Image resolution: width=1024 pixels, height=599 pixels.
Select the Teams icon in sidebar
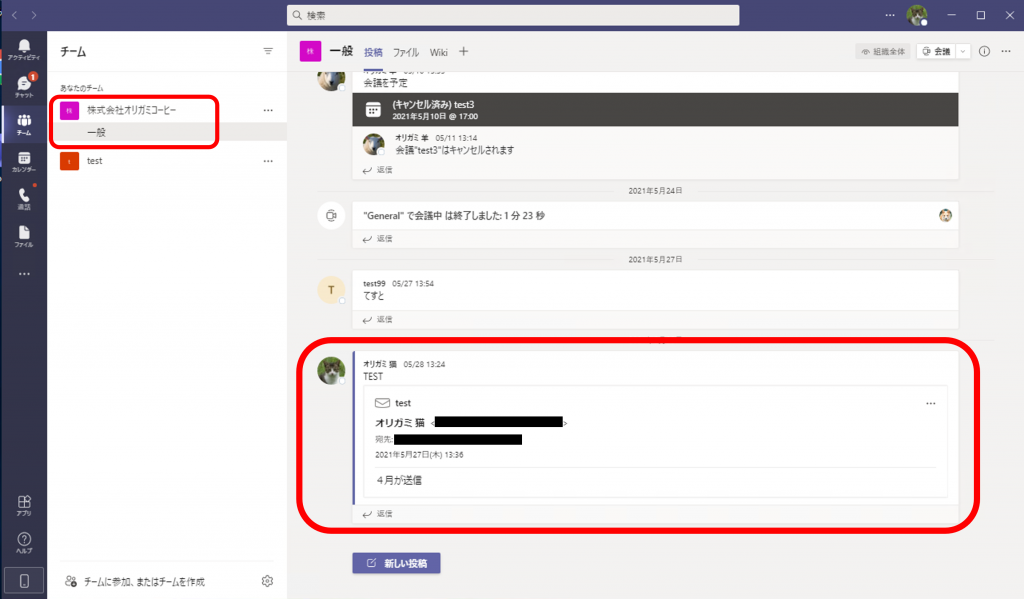(x=24, y=124)
